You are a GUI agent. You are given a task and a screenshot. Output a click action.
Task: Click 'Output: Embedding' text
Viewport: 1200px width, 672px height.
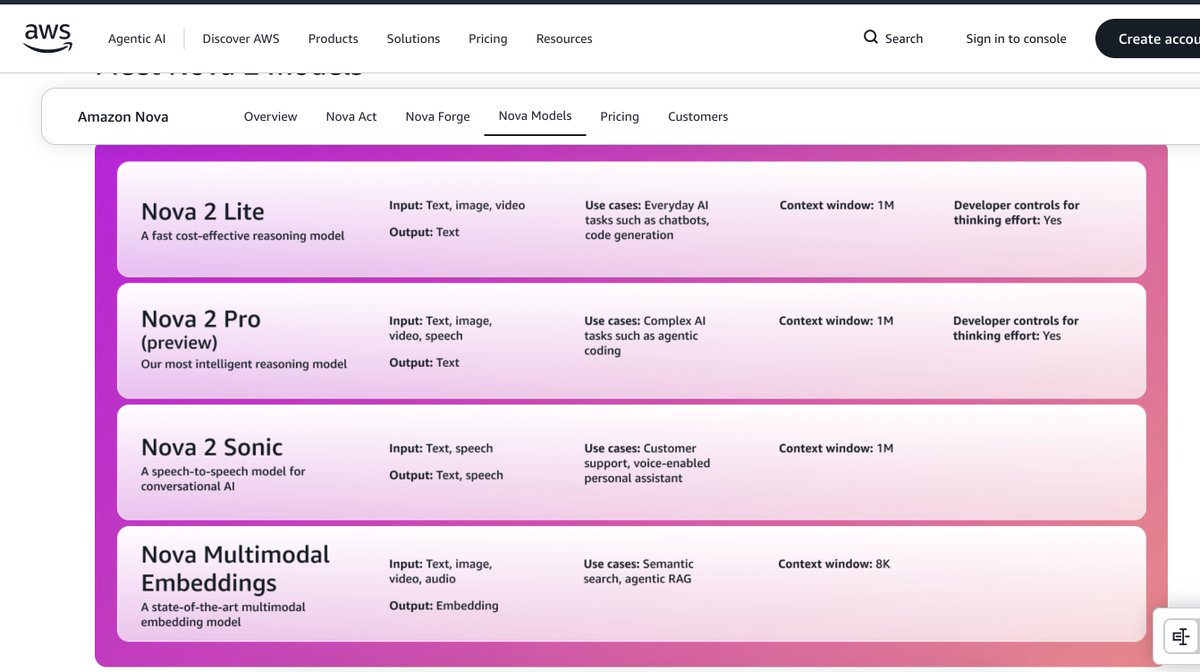point(444,606)
